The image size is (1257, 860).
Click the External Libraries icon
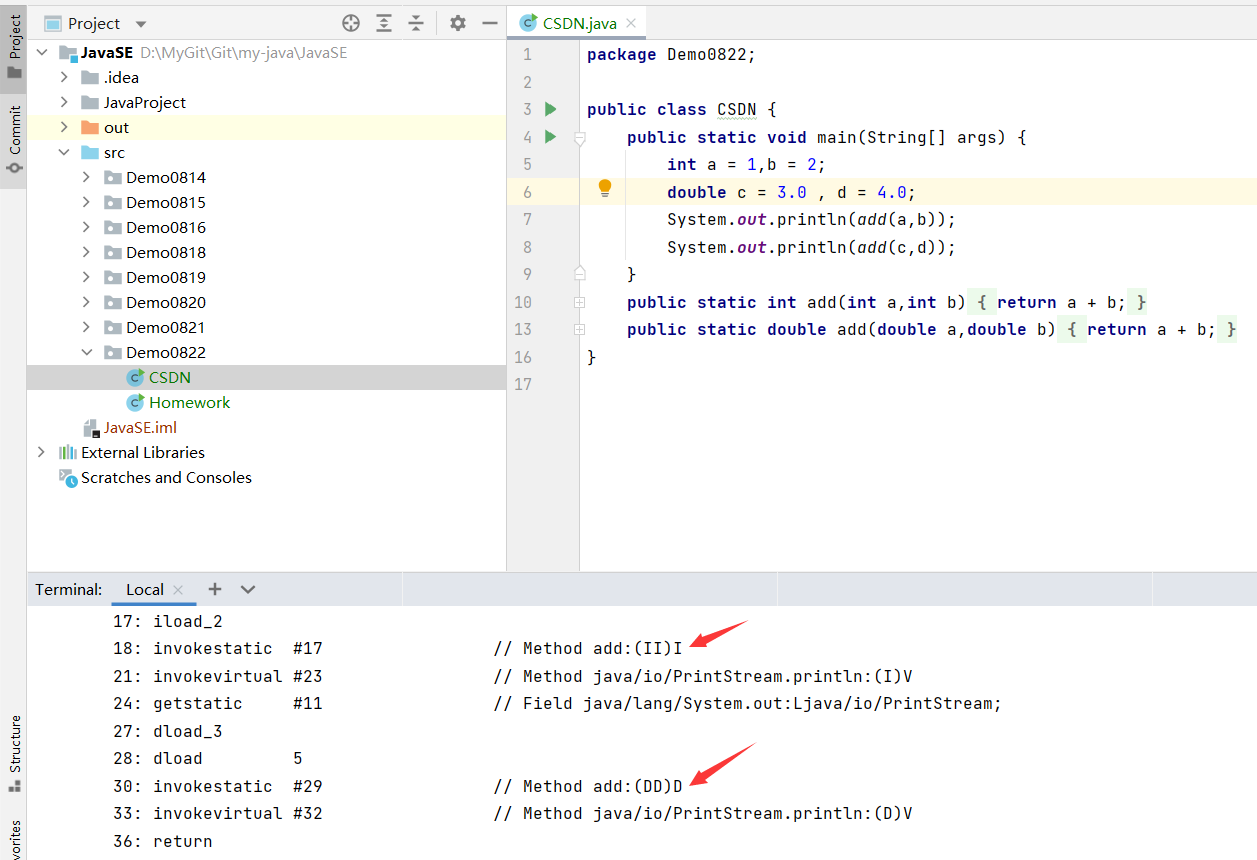tap(68, 453)
